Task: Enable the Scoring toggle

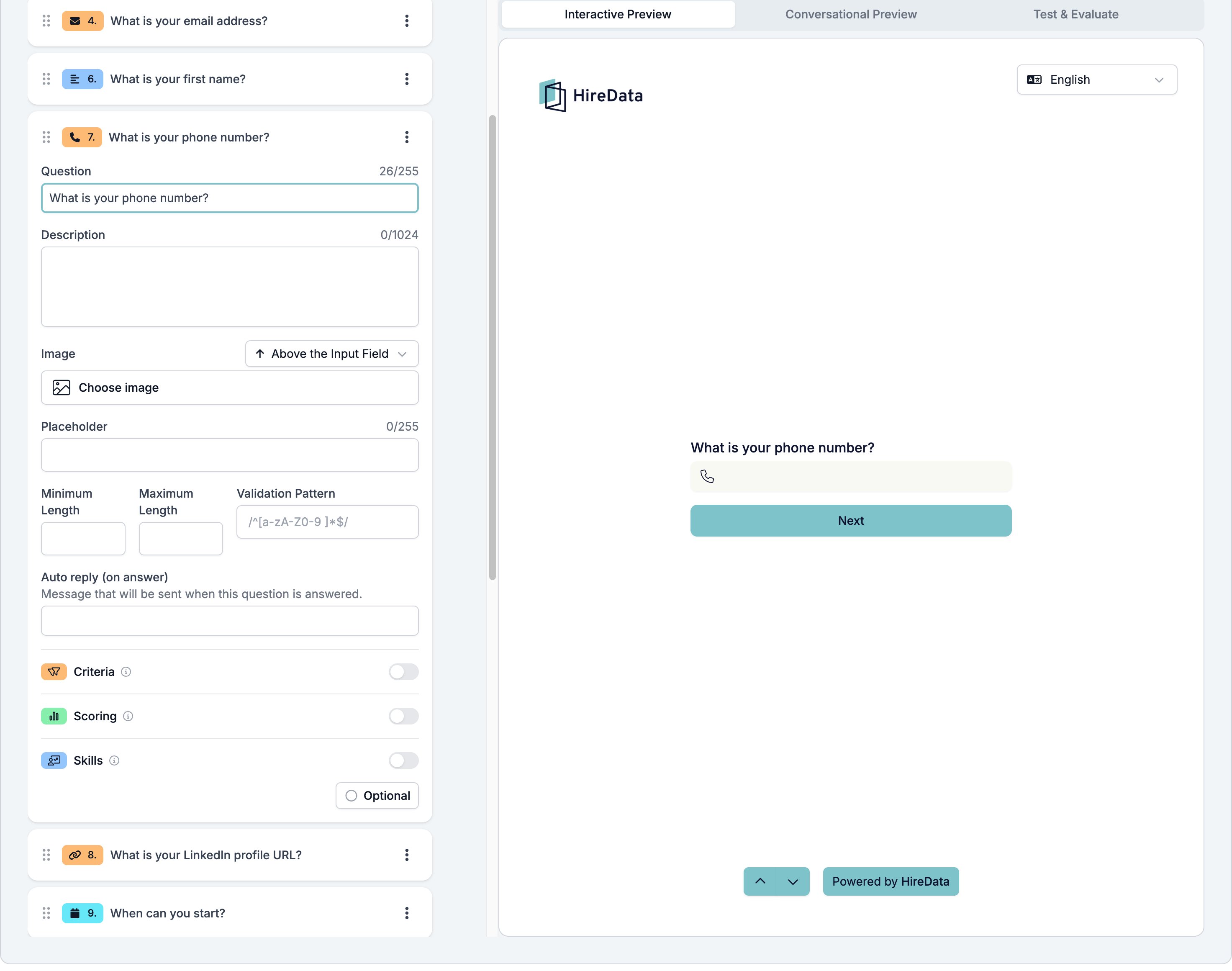Action: [404, 716]
